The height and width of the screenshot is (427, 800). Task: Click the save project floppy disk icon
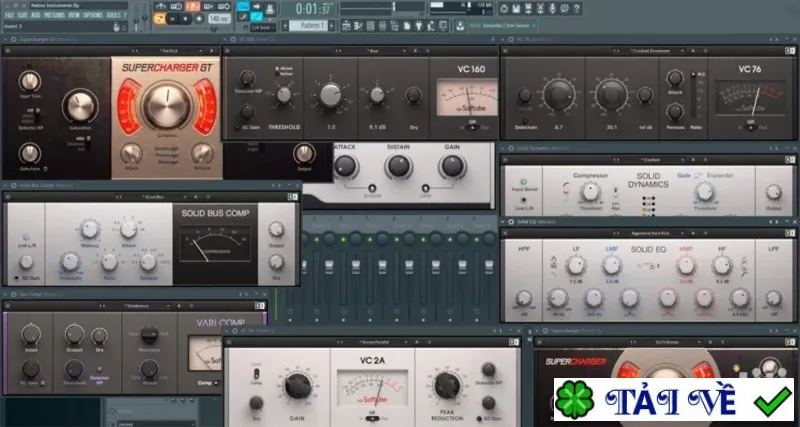[x=516, y=9]
